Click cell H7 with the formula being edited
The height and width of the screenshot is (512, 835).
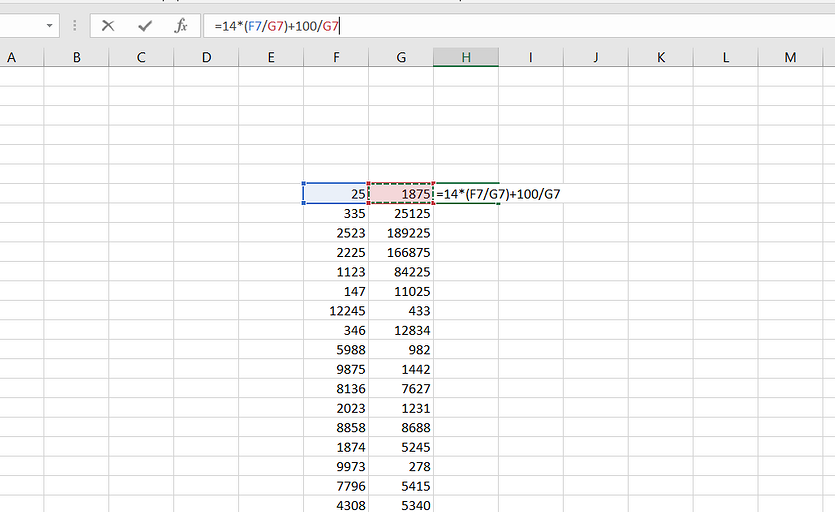click(466, 193)
